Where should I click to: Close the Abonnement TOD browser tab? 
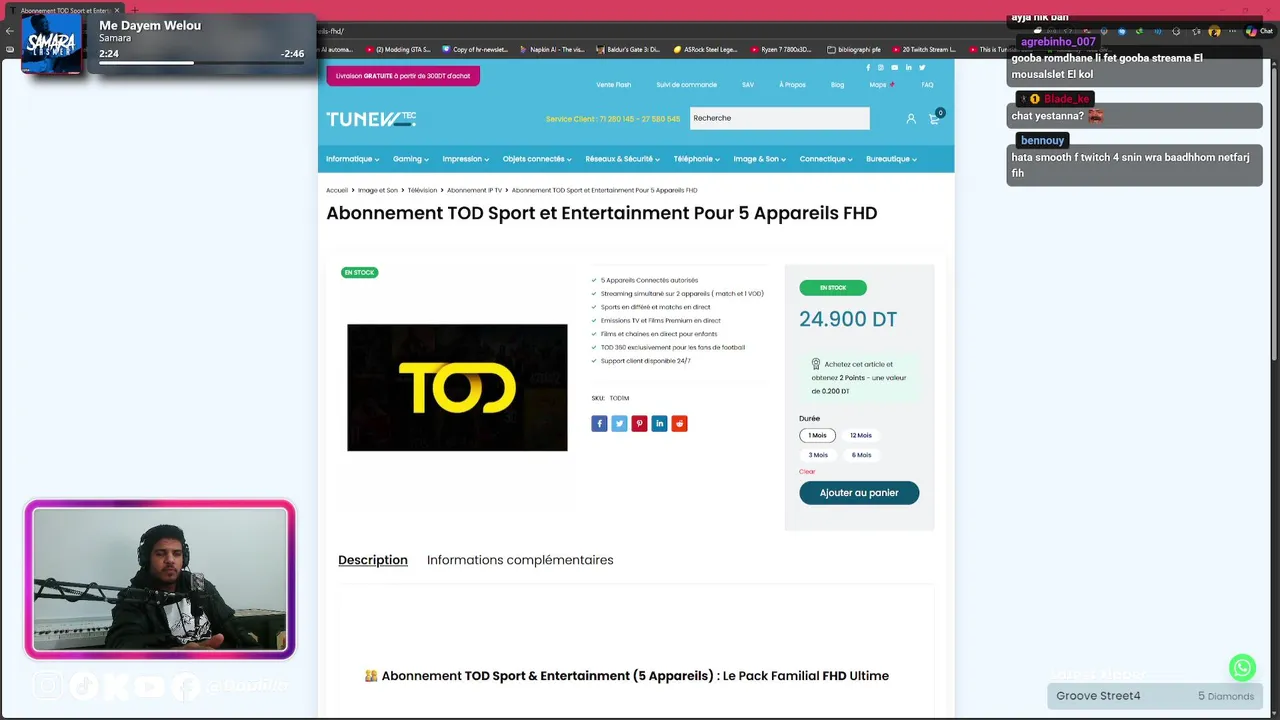coord(117,10)
